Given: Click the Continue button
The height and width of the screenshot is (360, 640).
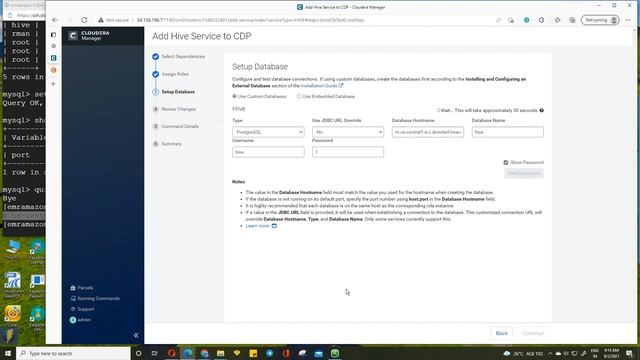Looking at the screenshot, I should pyautogui.click(x=533, y=333).
